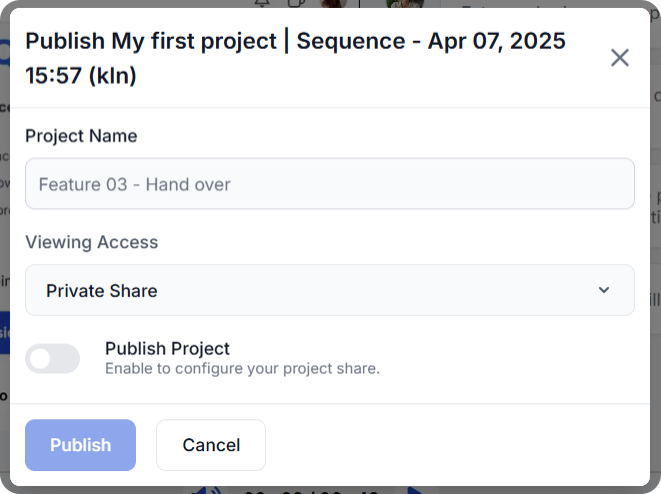Click the Viewing Access label above the dropdown
The width and height of the screenshot is (661, 494).
click(92, 242)
